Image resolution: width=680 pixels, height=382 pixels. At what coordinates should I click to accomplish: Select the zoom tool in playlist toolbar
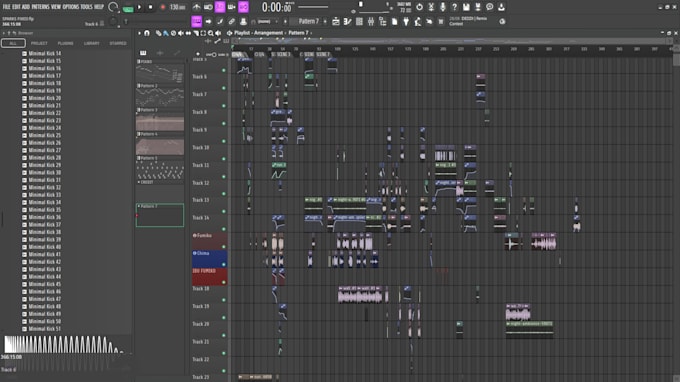pyautogui.click(x=210, y=33)
